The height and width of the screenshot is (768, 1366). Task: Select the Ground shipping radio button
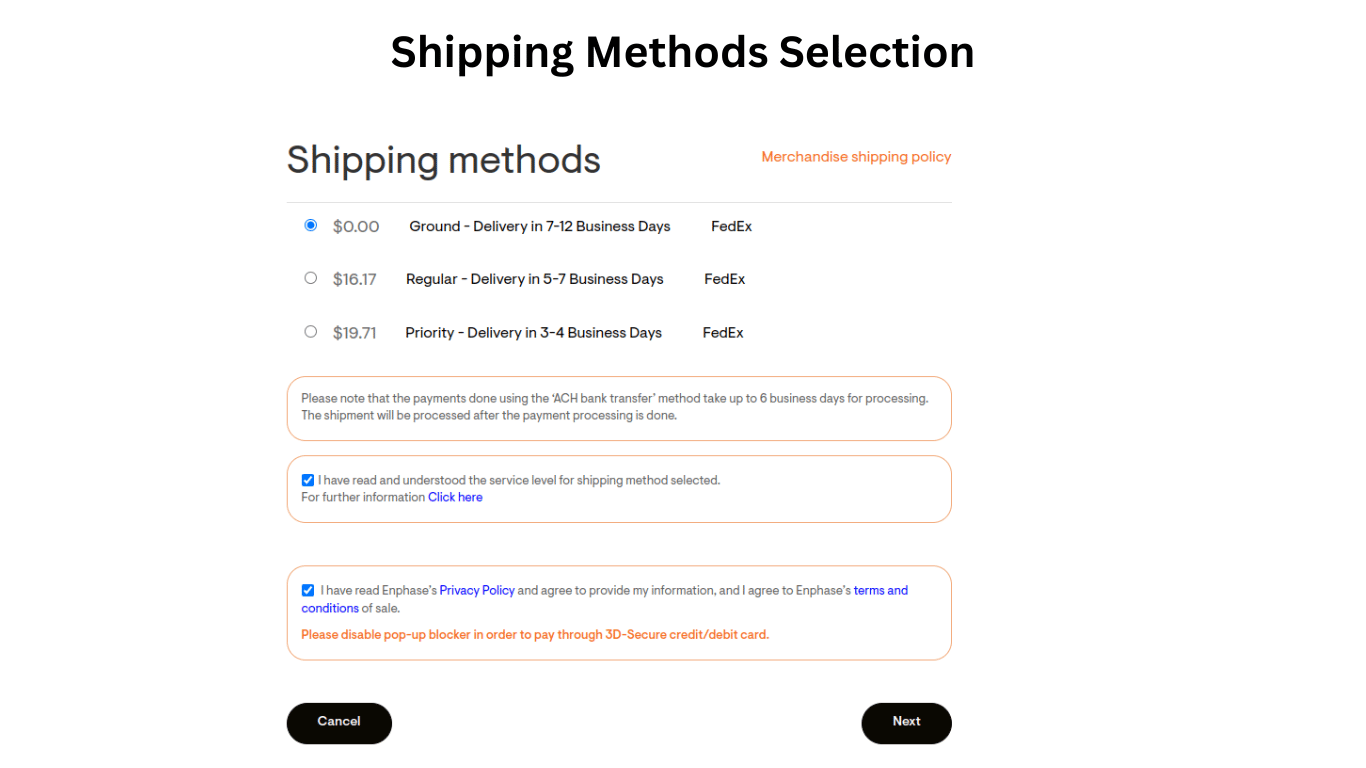point(311,225)
